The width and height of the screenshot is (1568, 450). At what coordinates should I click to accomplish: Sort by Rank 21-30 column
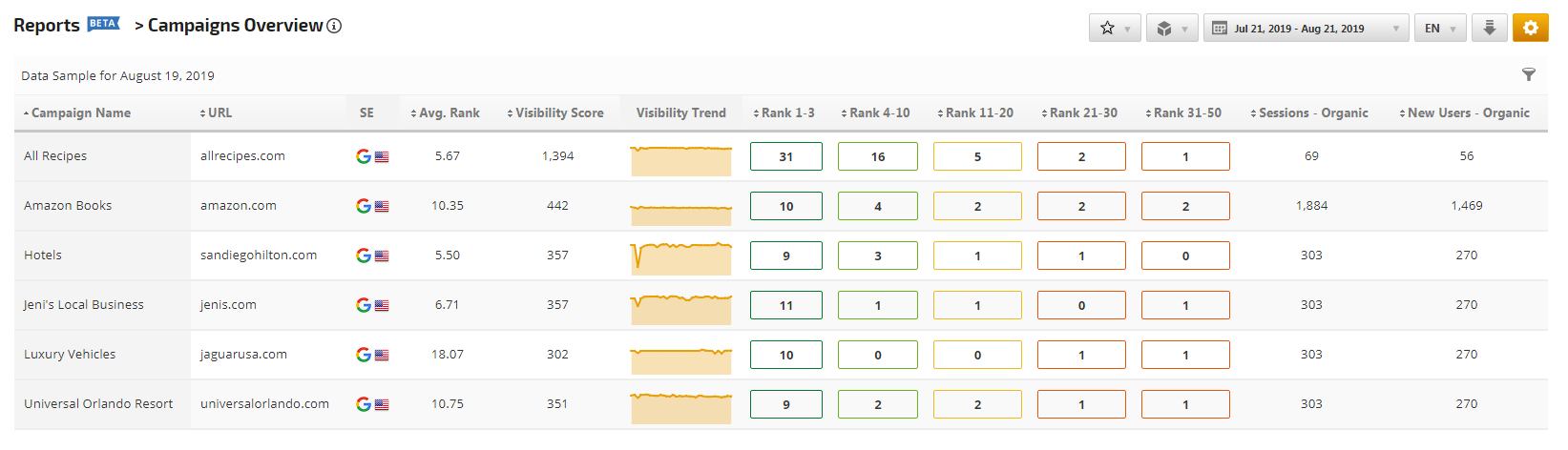1079,112
